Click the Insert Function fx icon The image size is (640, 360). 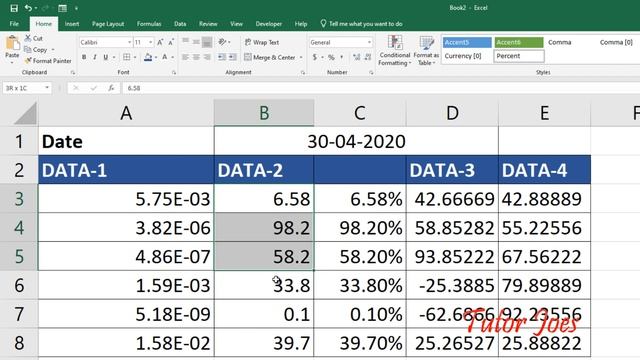click(111, 88)
